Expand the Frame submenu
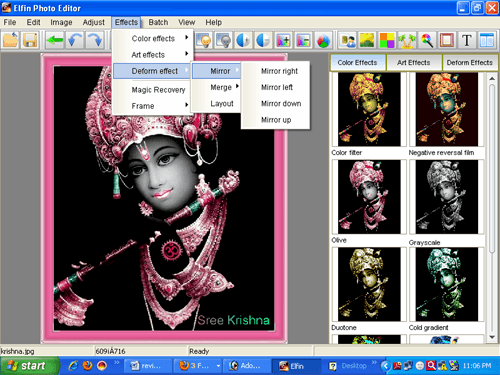The height and width of the screenshot is (375, 500). click(153, 106)
